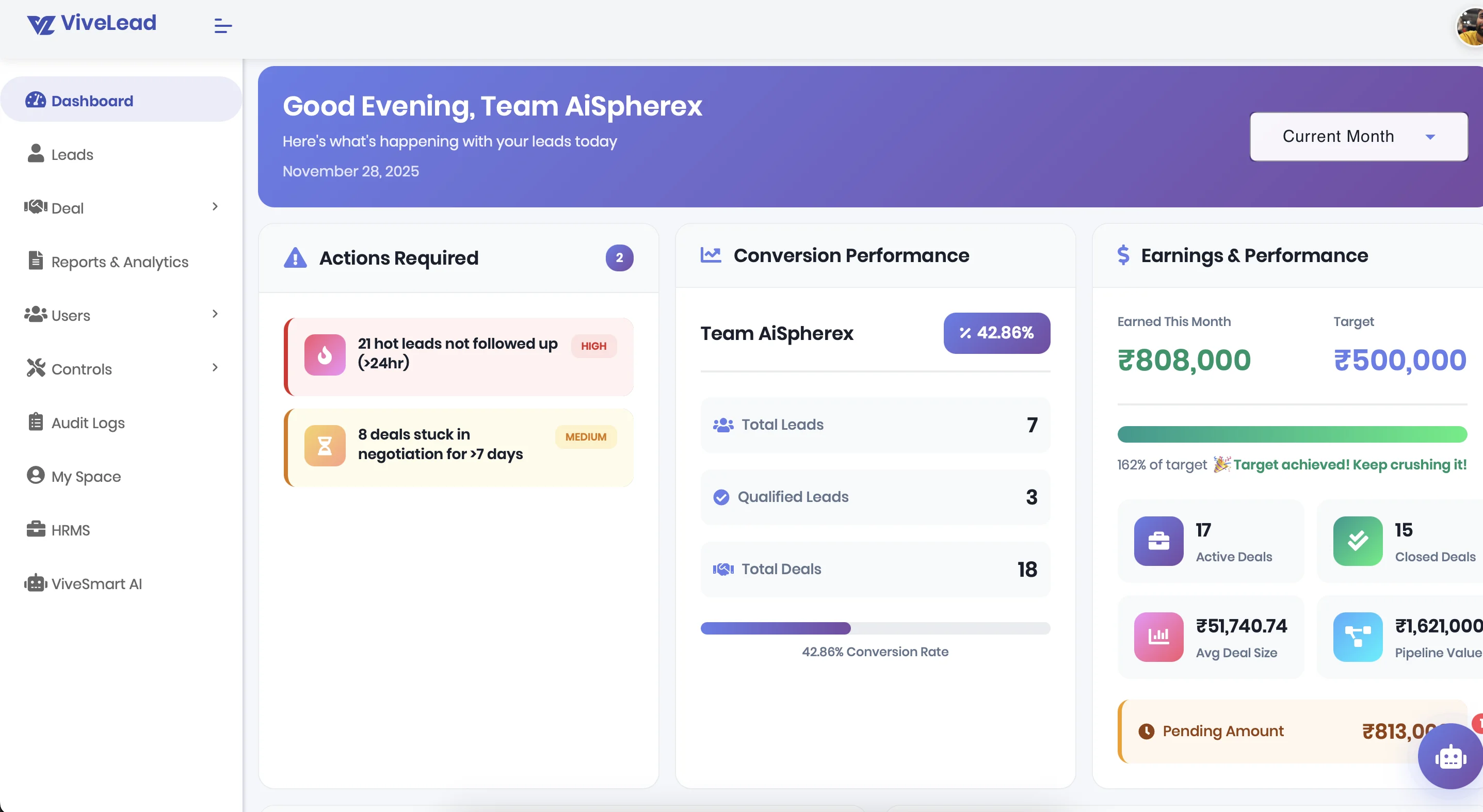The height and width of the screenshot is (812, 1483).
Task: Click the ViveLead logo icon
Action: [x=42, y=24]
